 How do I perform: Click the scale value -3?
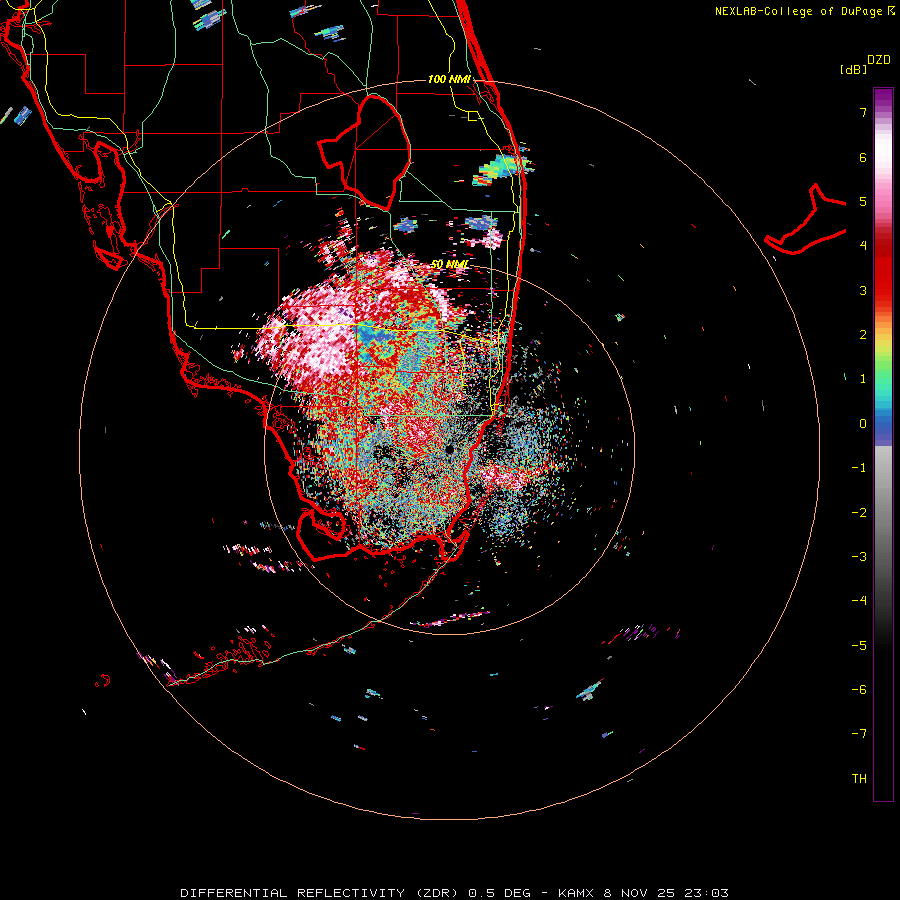coord(859,557)
